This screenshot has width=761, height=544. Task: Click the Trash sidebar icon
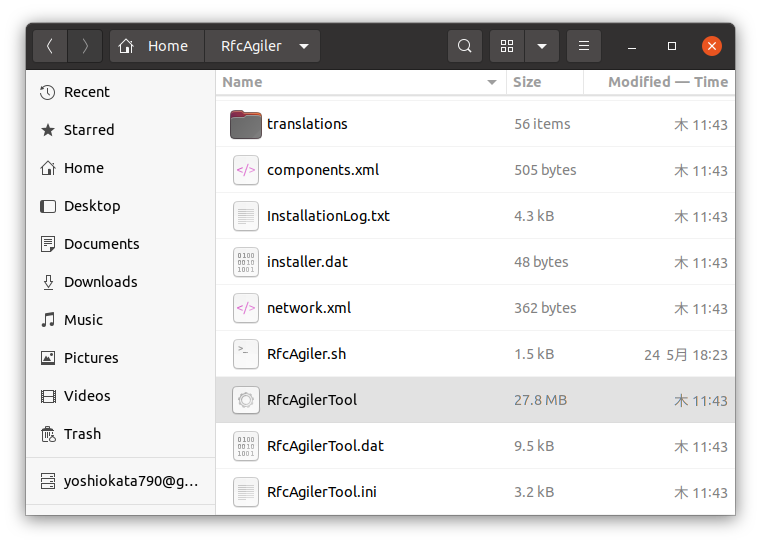[x=48, y=434]
